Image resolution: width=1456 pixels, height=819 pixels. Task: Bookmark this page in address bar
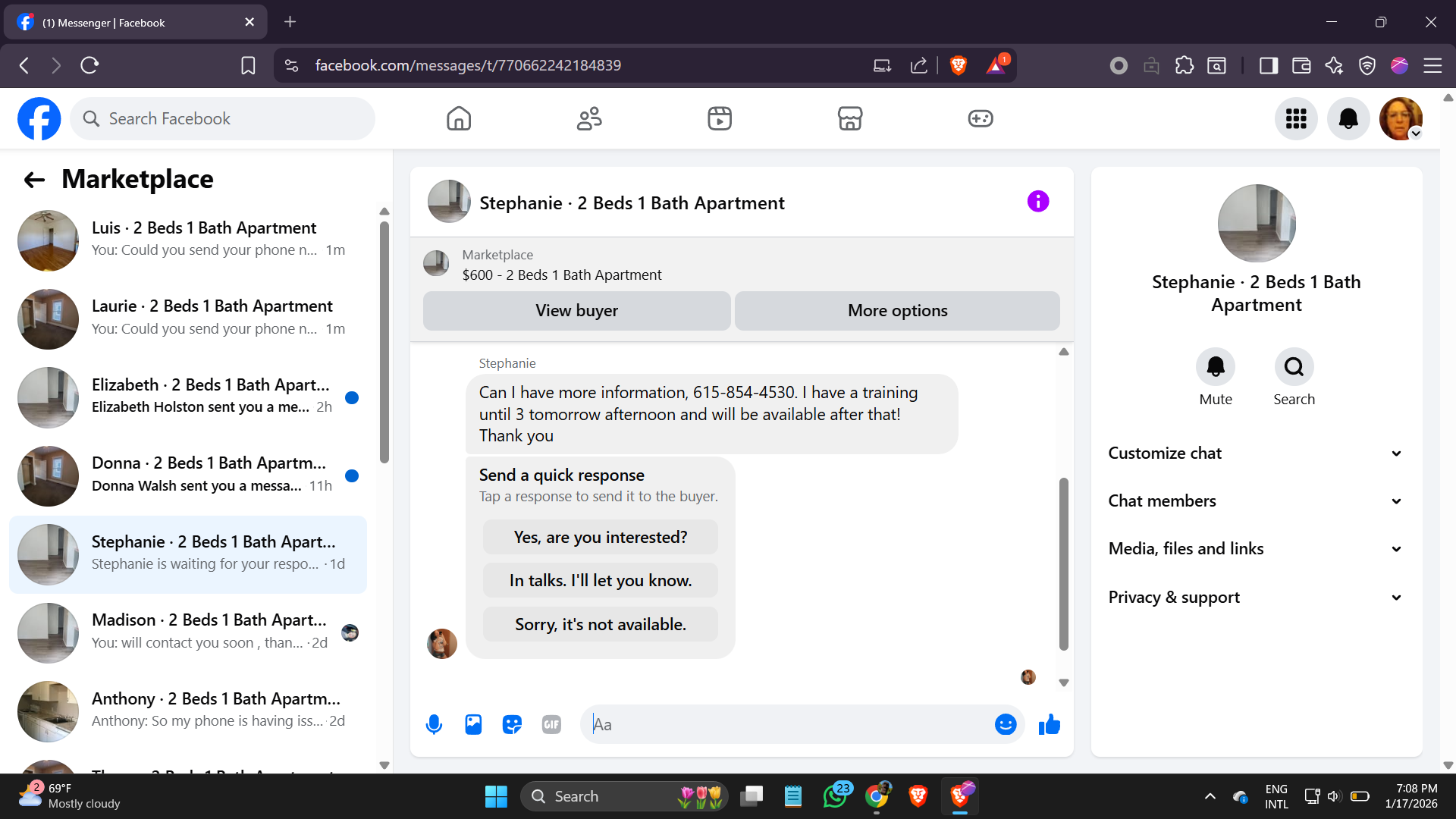pyautogui.click(x=248, y=65)
